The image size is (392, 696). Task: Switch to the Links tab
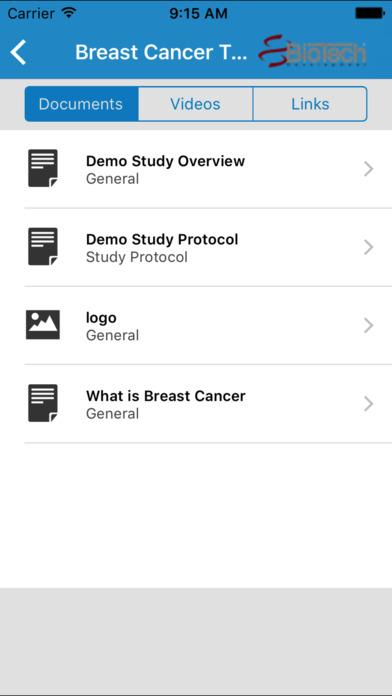point(310,104)
